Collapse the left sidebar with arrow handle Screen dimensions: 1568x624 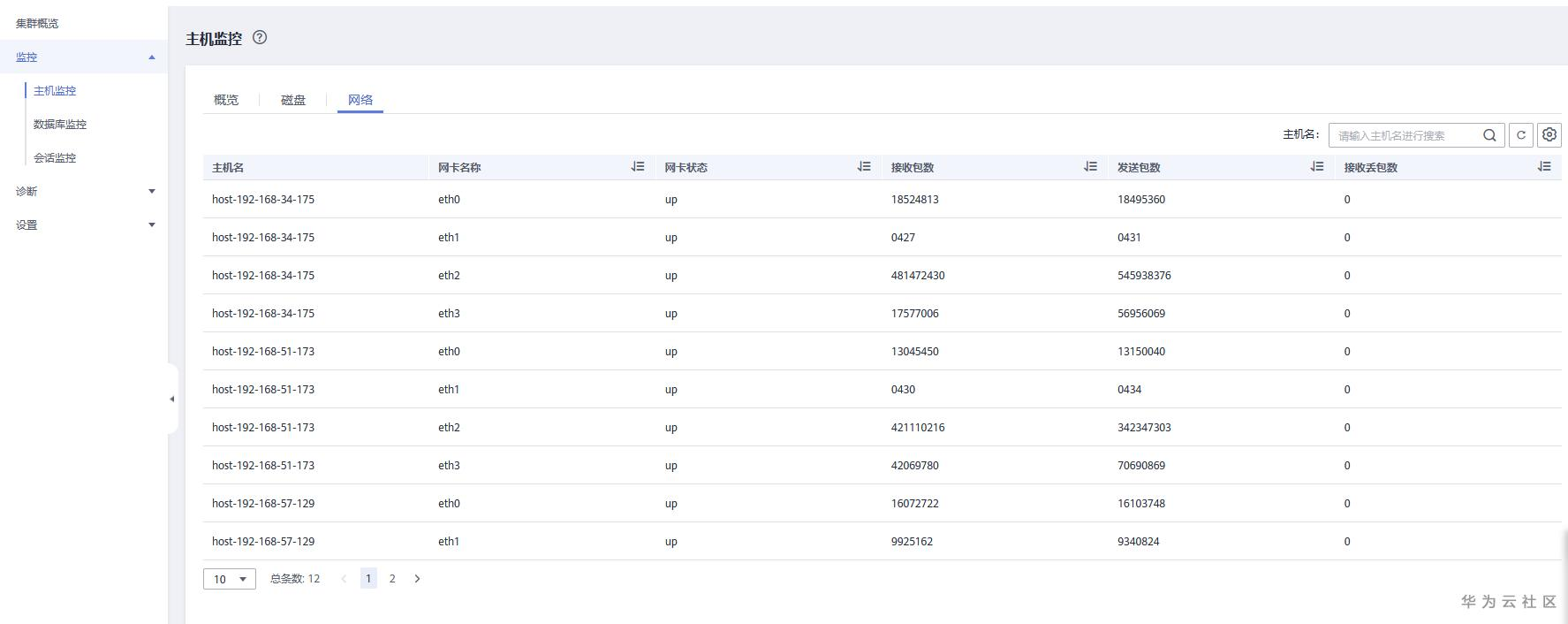[172, 399]
